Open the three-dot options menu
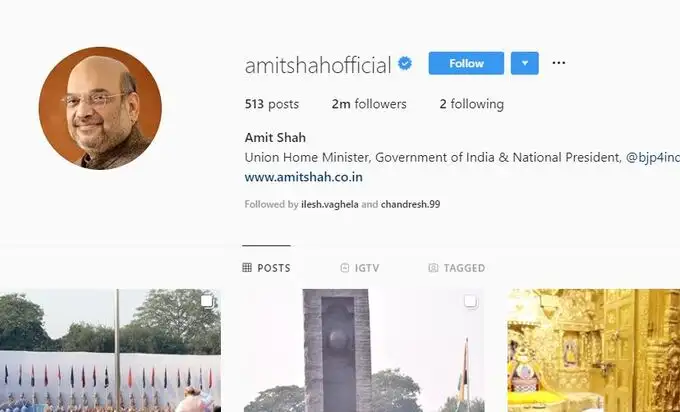 pos(559,63)
